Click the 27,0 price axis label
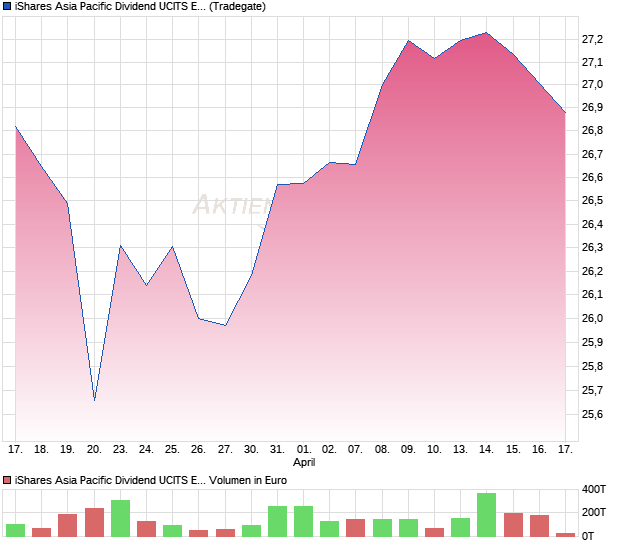The height and width of the screenshot is (546, 620). (592, 84)
